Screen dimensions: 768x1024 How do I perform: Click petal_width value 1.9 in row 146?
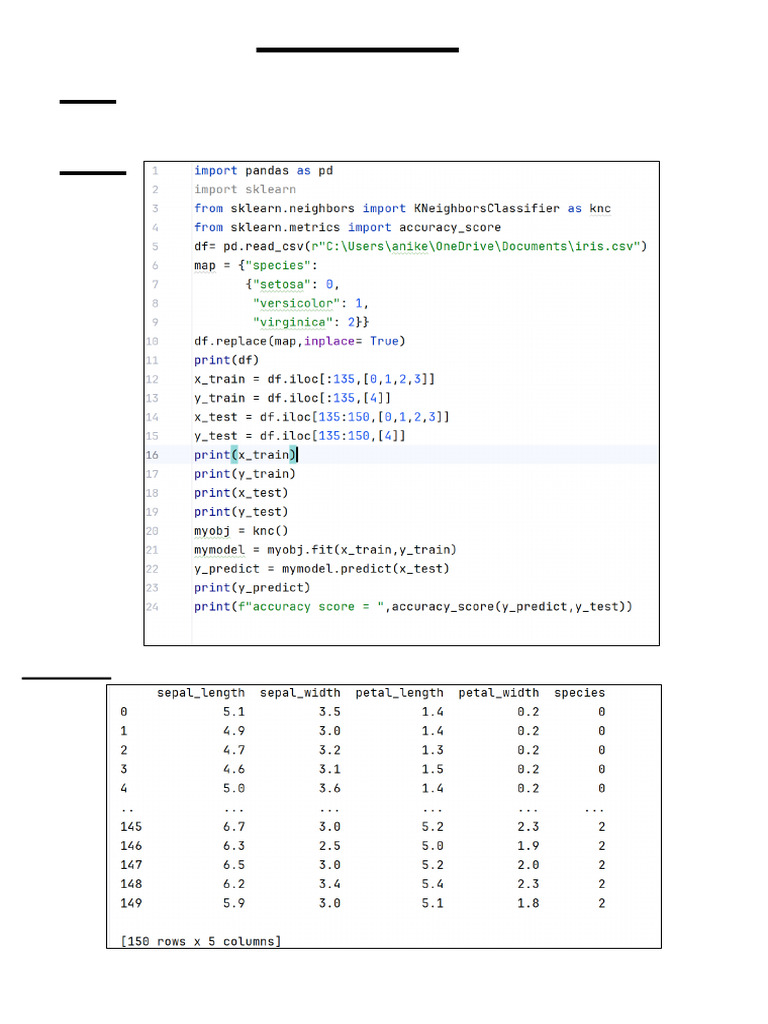(528, 846)
